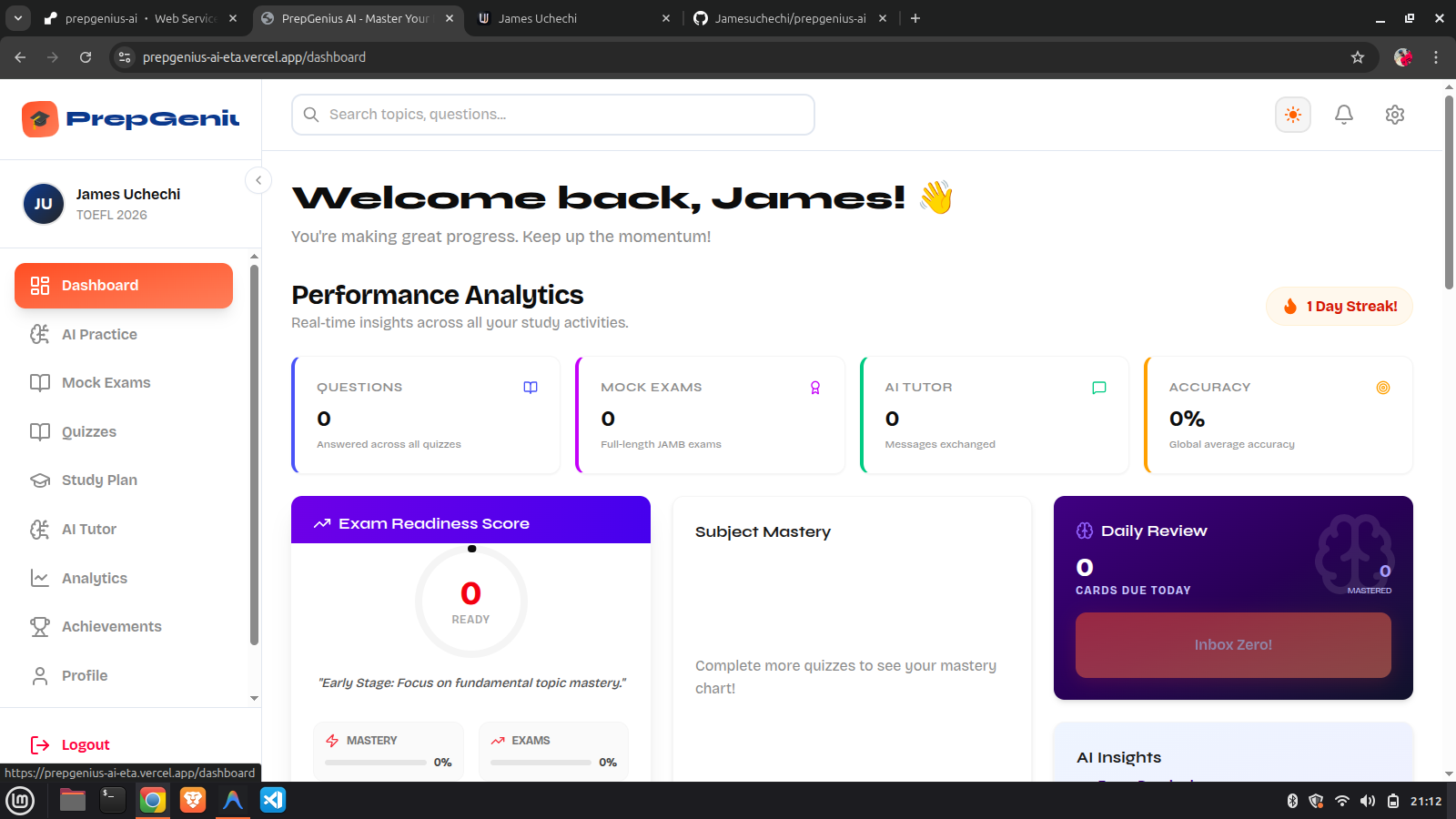Click the sidebar scroll down arrow
This screenshot has width=1456, height=819.
pyautogui.click(x=254, y=698)
